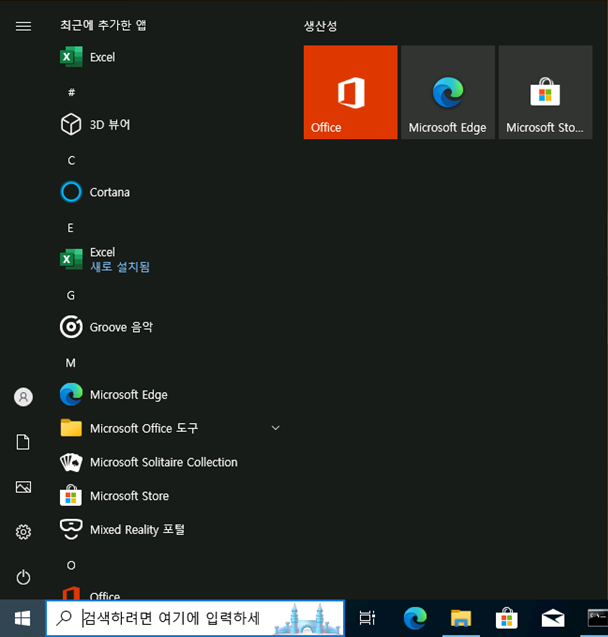Click the Power button icon

pos(23,577)
